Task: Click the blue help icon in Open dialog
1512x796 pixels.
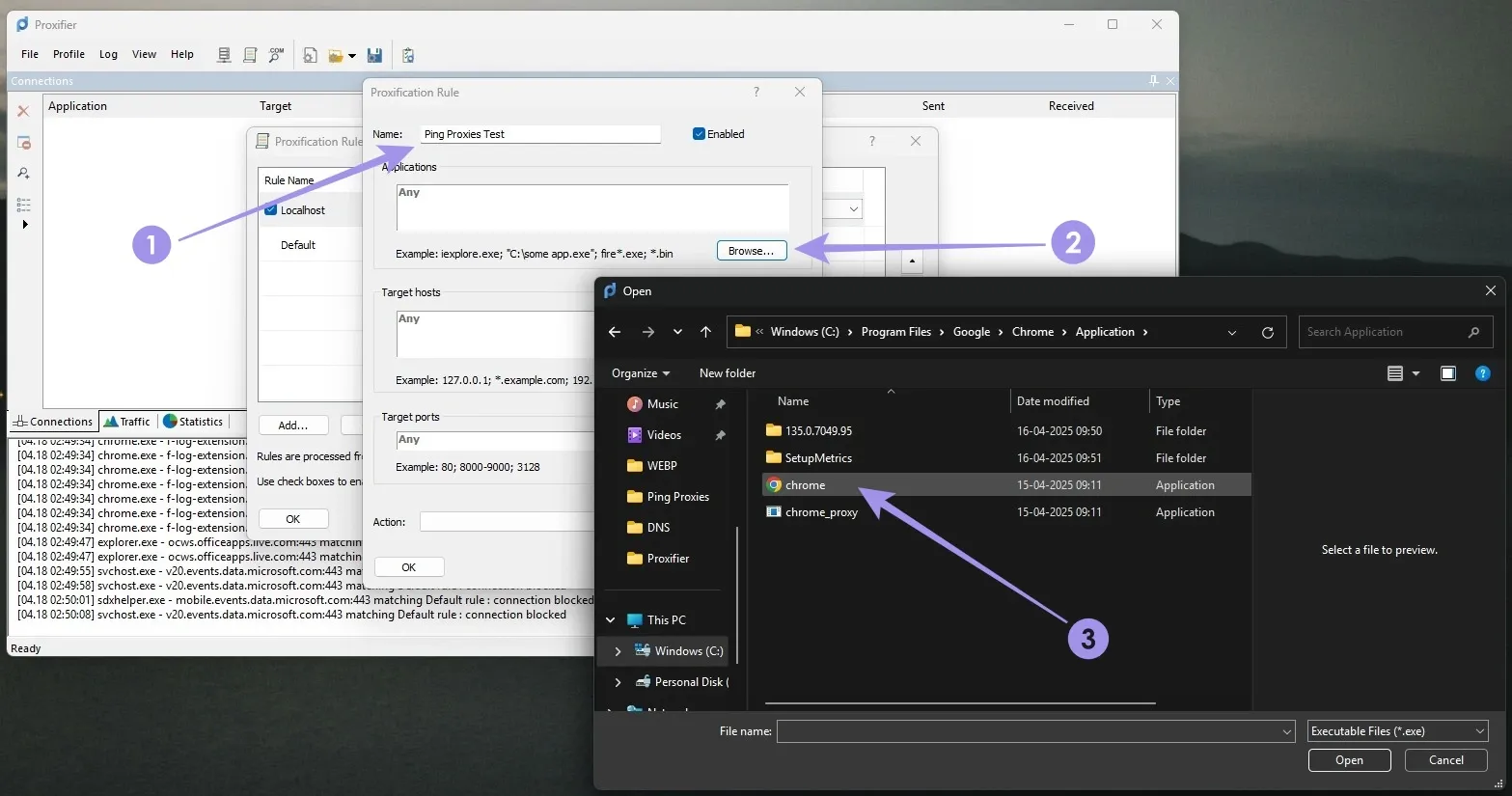Action: tap(1483, 373)
